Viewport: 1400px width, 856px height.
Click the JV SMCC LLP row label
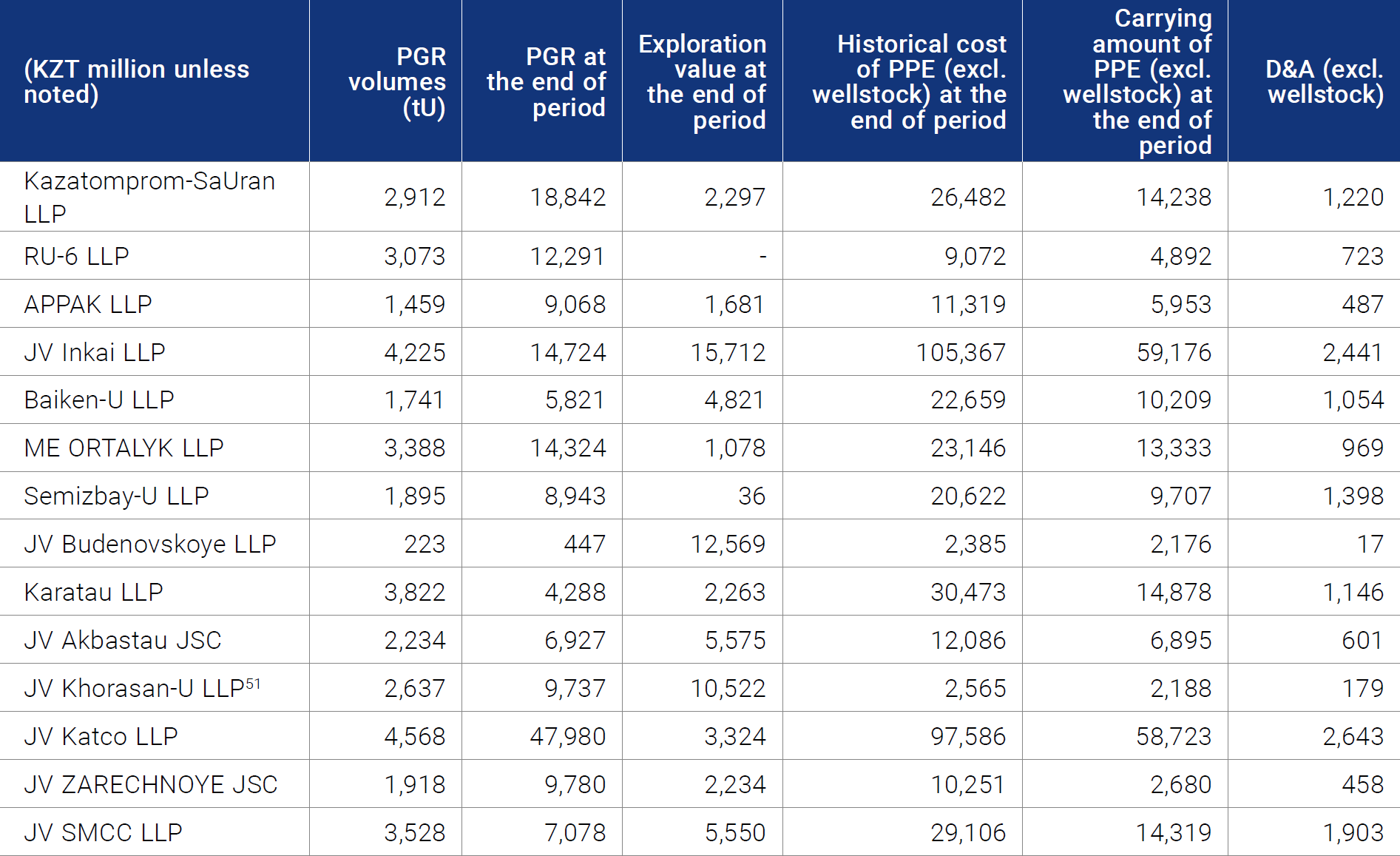(103, 832)
